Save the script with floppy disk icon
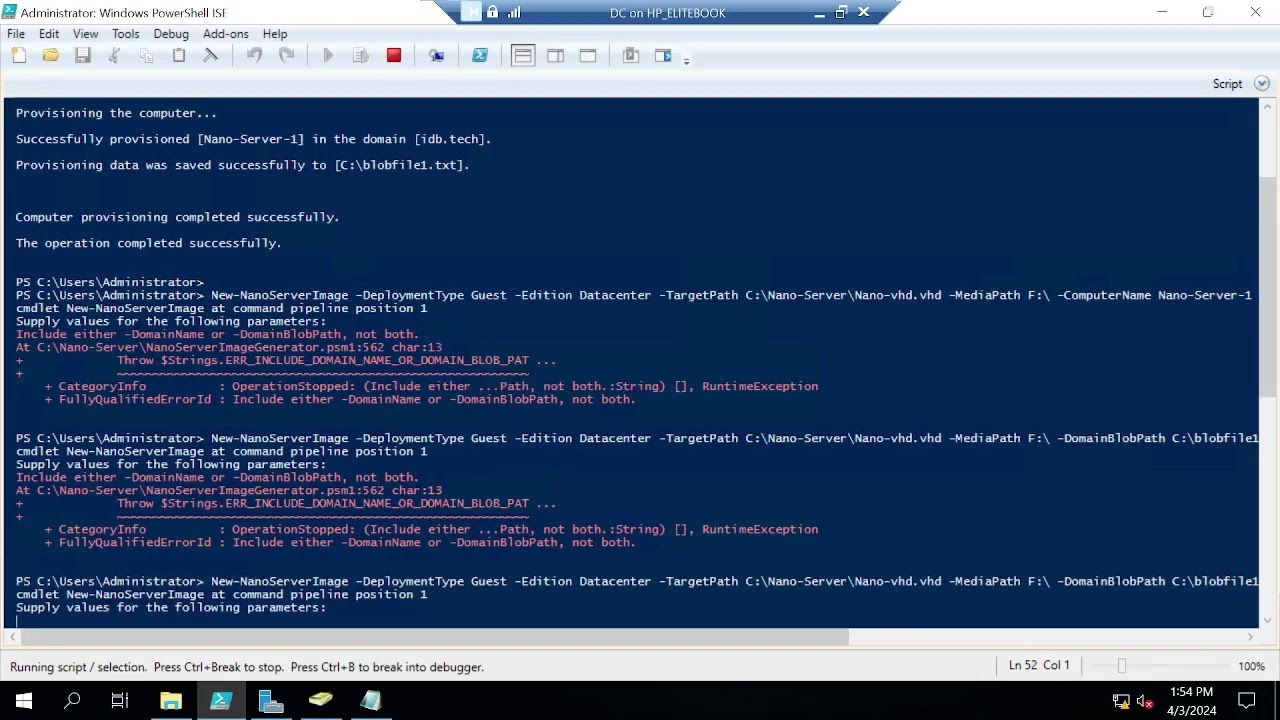 (83, 56)
